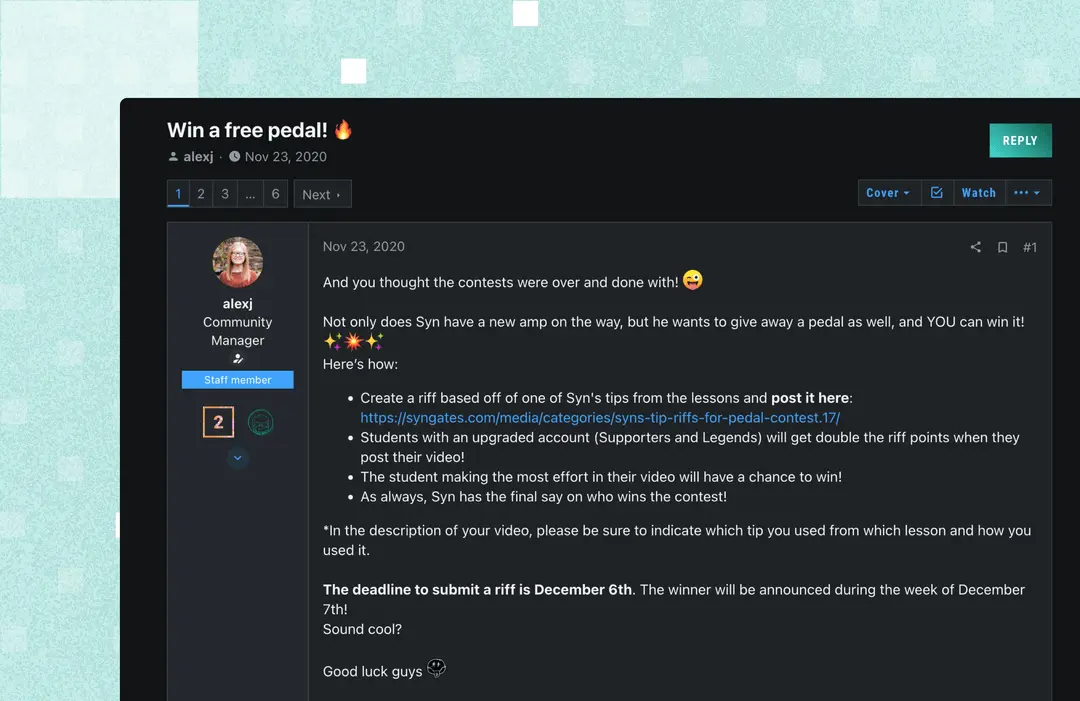Toggle Watch on this thread
This screenshot has height=701, width=1080.
(x=978, y=193)
